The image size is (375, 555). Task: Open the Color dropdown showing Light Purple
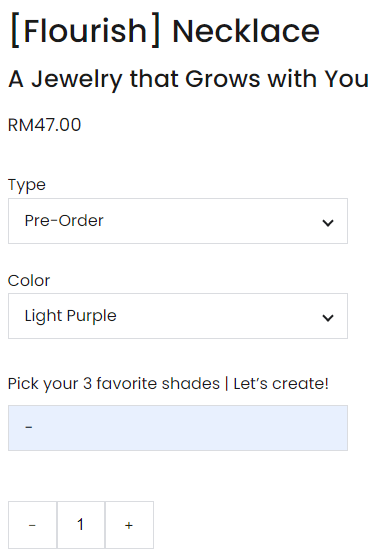coord(178,316)
